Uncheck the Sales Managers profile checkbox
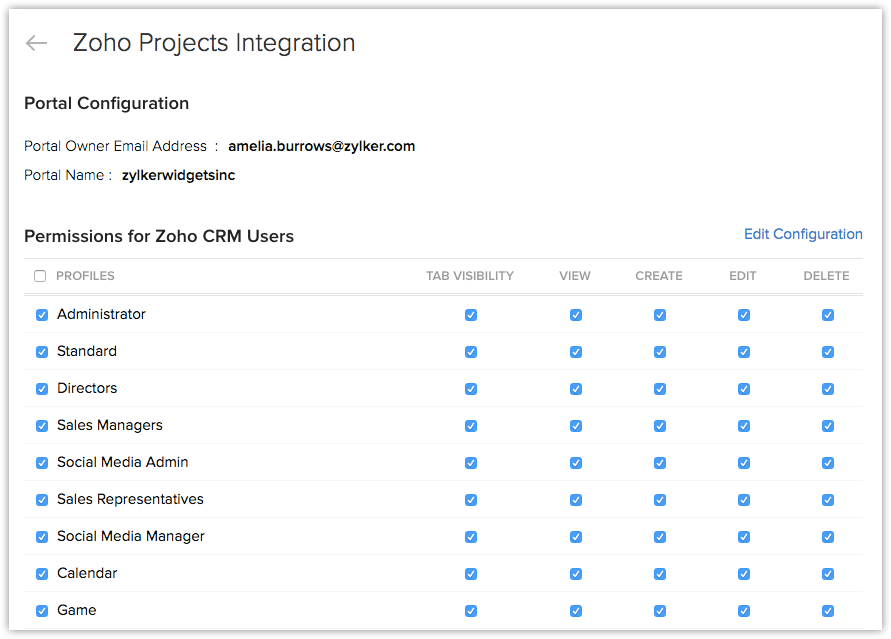This screenshot has height=639, width=891. point(42,426)
